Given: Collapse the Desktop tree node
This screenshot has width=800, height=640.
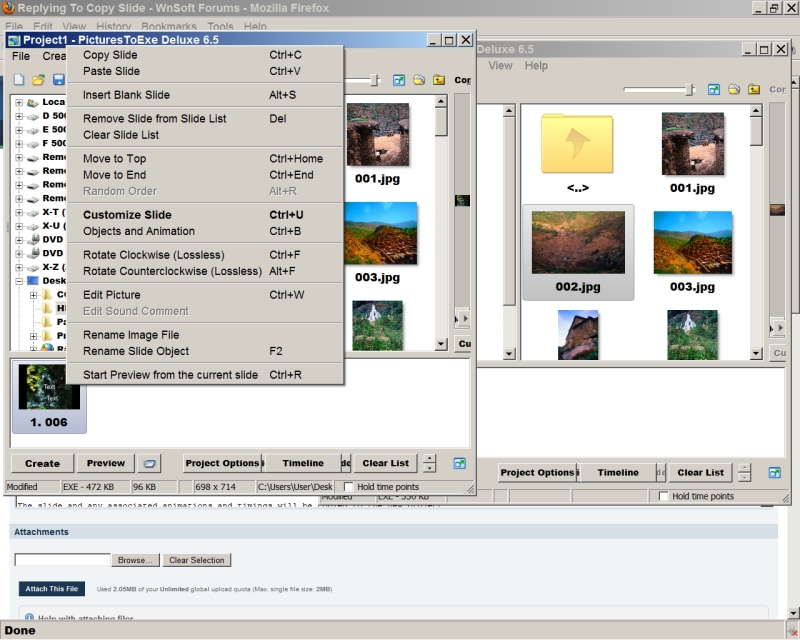Looking at the screenshot, I should click(x=19, y=281).
